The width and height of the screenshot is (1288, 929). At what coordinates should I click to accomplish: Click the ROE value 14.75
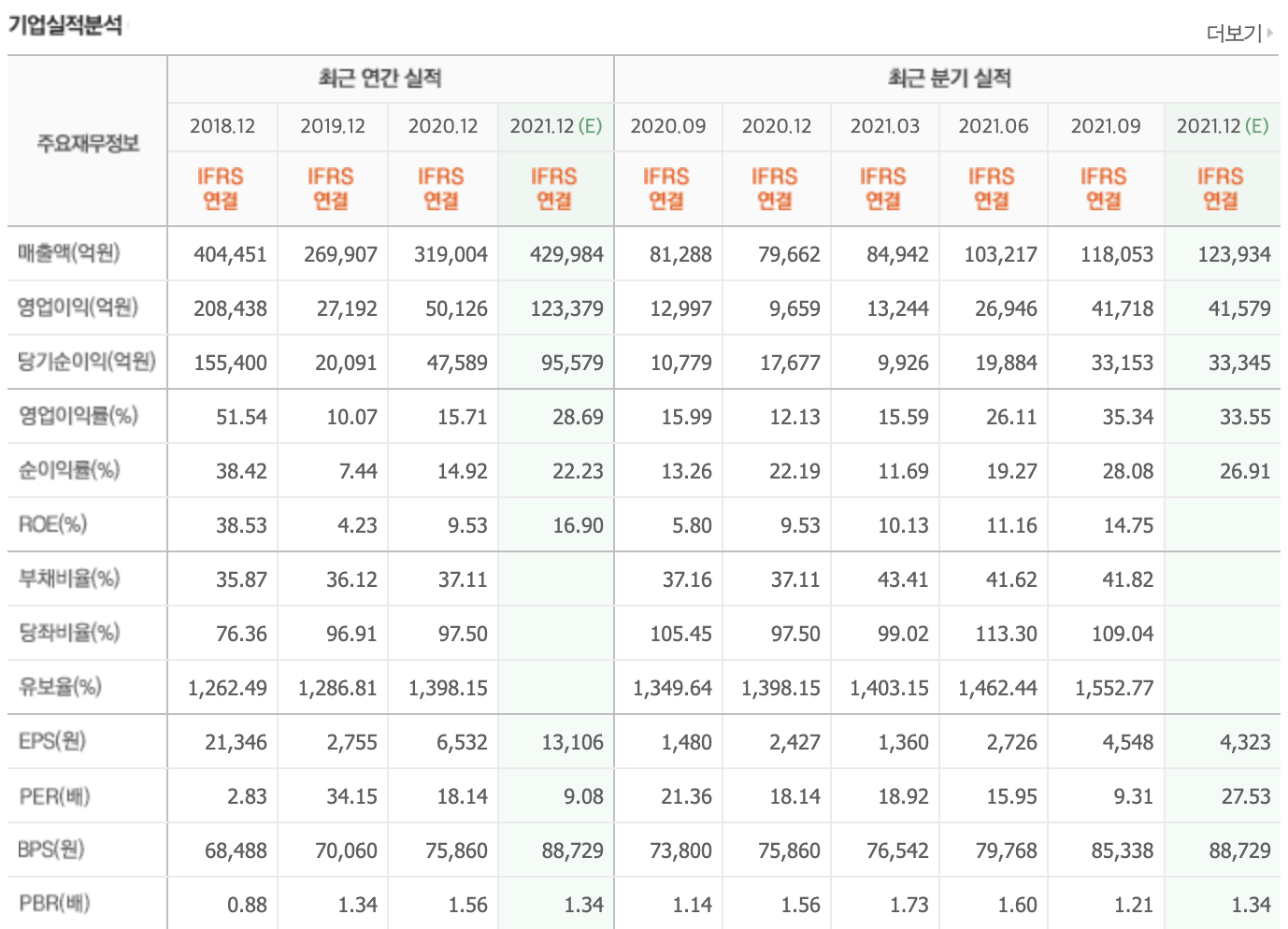1128,525
